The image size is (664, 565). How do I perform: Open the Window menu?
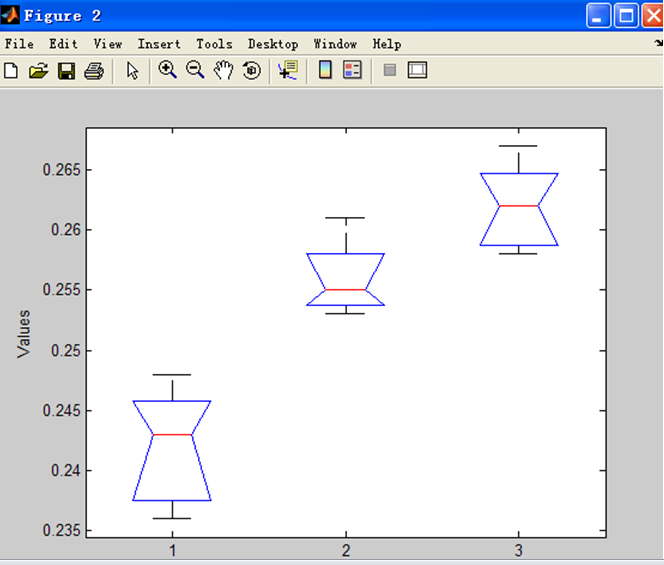pyautogui.click(x=335, y=44)
